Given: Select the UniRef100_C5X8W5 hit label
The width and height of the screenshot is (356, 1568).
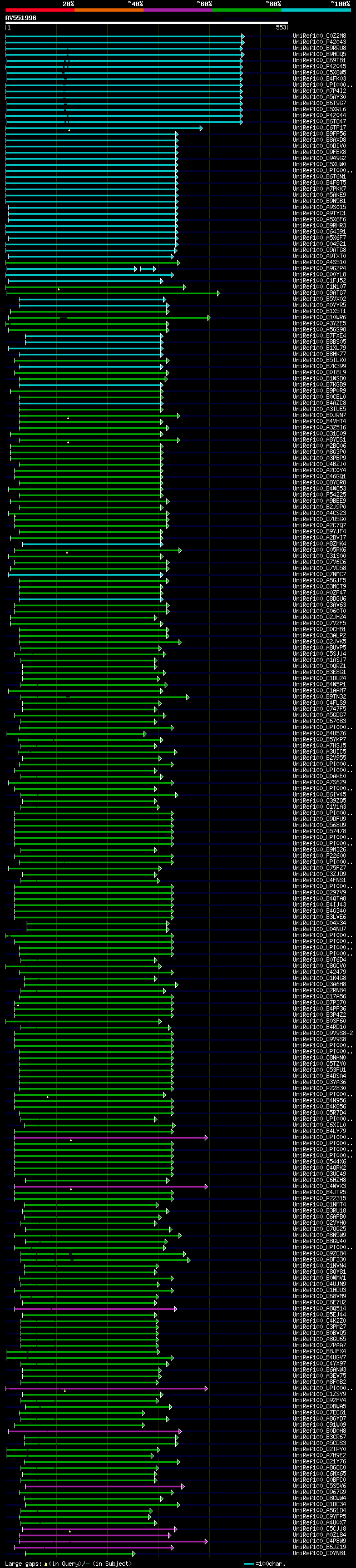Looking at the screenshot, I should [x=319, y=72].
